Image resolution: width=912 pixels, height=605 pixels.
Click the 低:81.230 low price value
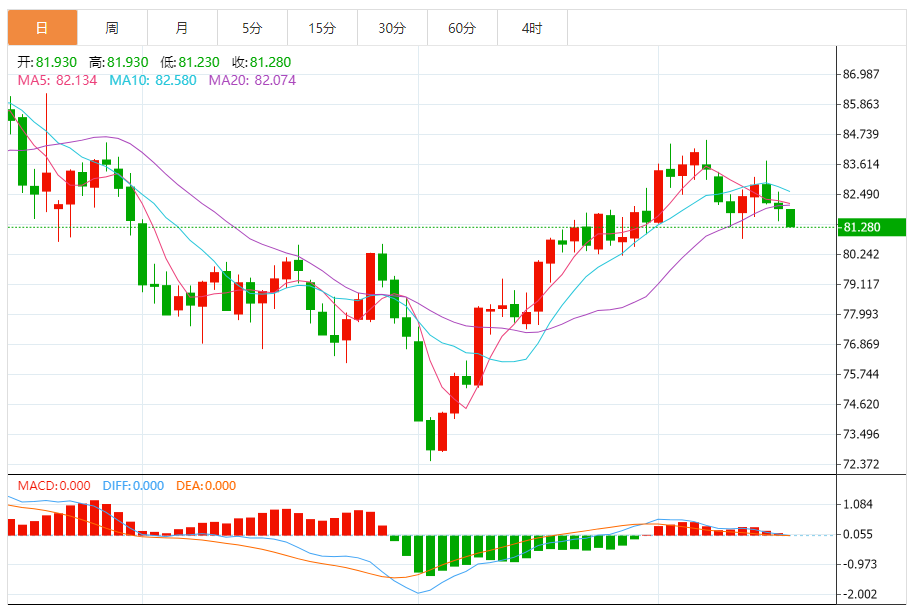tap(190, 62)
